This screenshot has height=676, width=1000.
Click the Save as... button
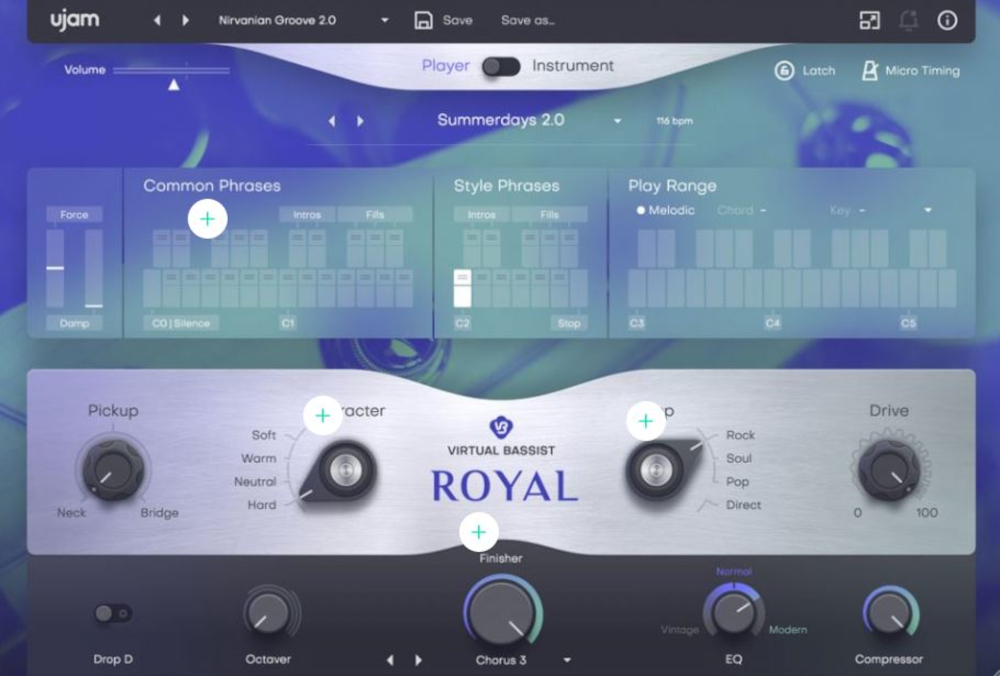(527, 20)
